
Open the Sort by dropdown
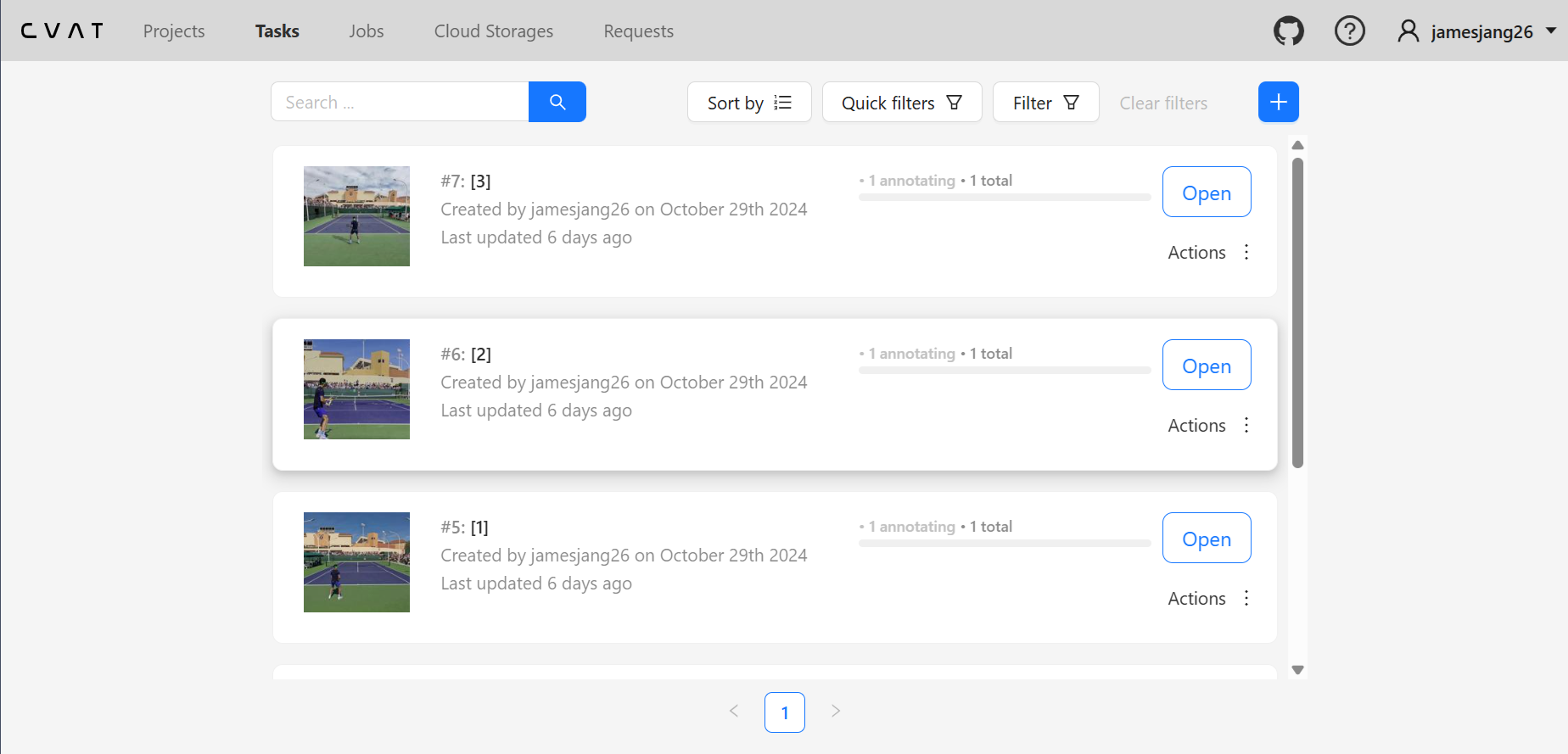tap(748, 103)
